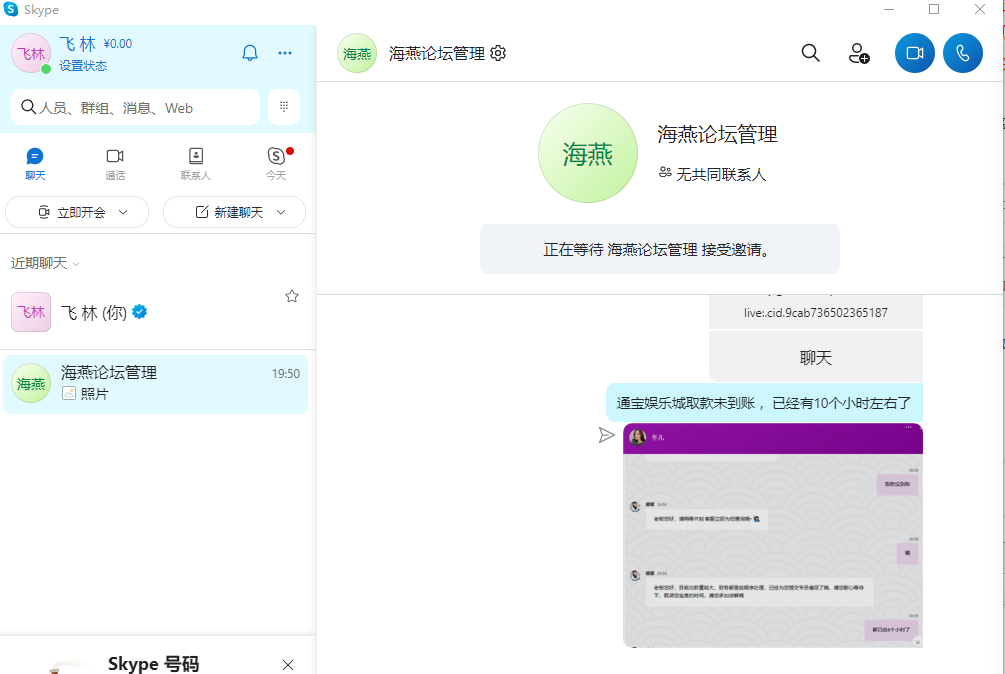This screenshot has height=674, width=1005.
Task: Minimize the Skype window
Action: [889, 9]
